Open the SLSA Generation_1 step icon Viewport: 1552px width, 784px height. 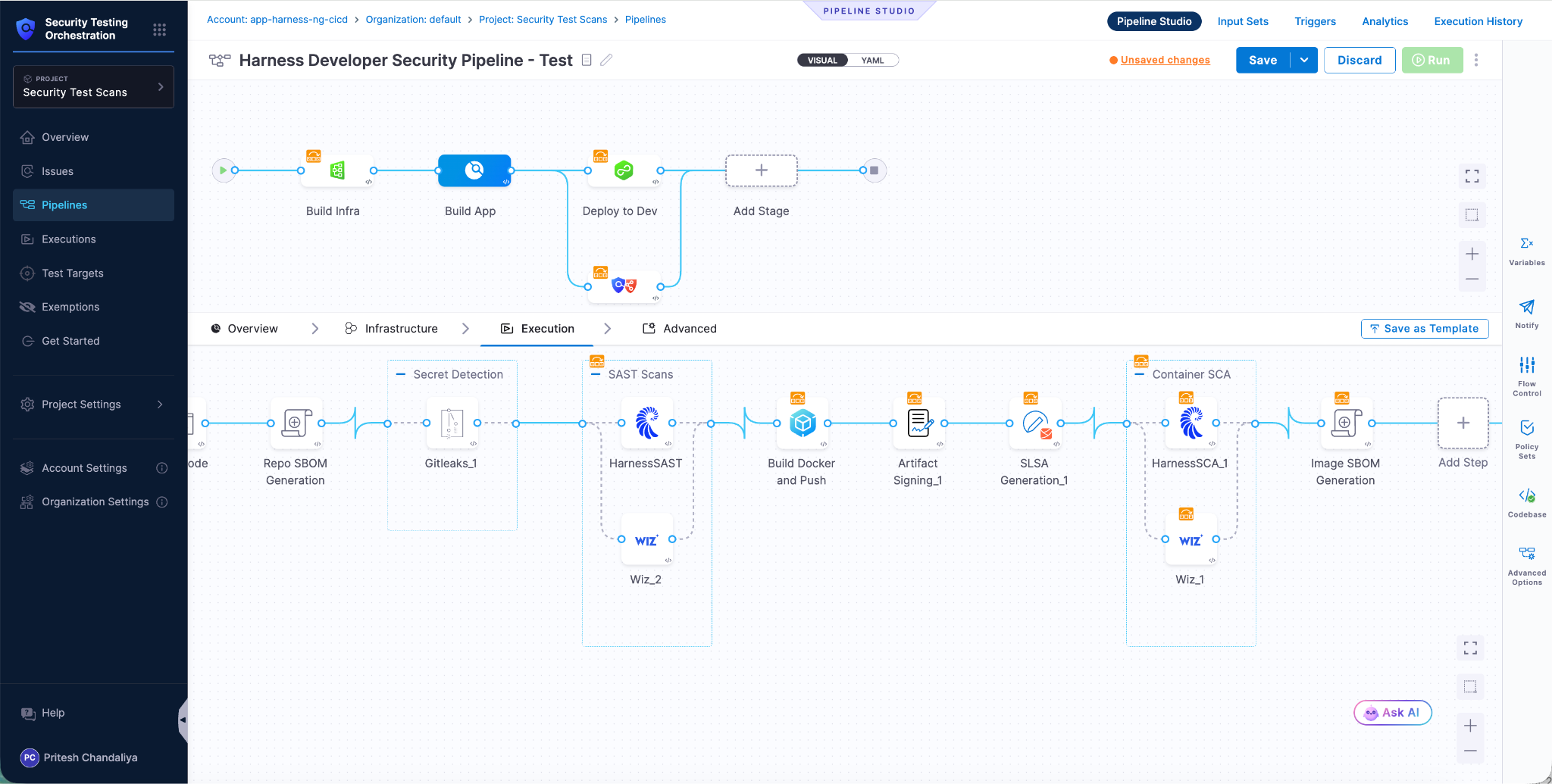tap(1035, 423)
